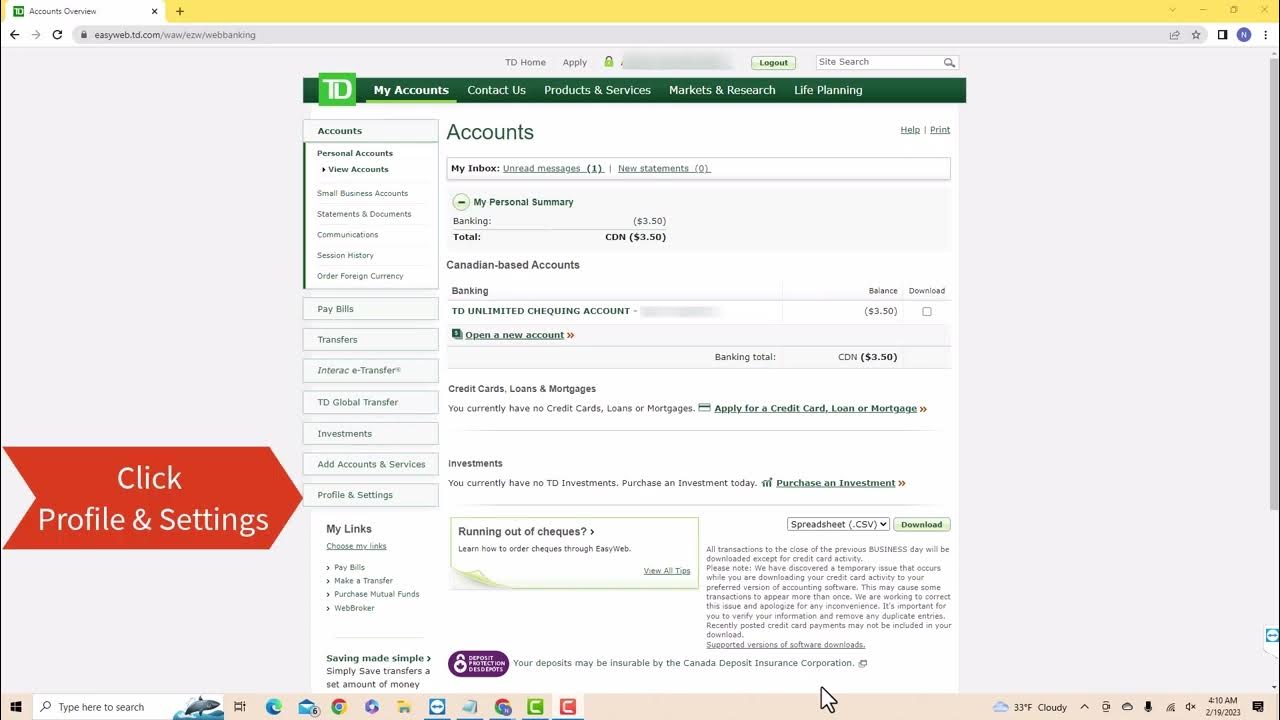This screenshot has width=1280, height=720.
Task: Click View All Tips link
Action: coord(667,571)
